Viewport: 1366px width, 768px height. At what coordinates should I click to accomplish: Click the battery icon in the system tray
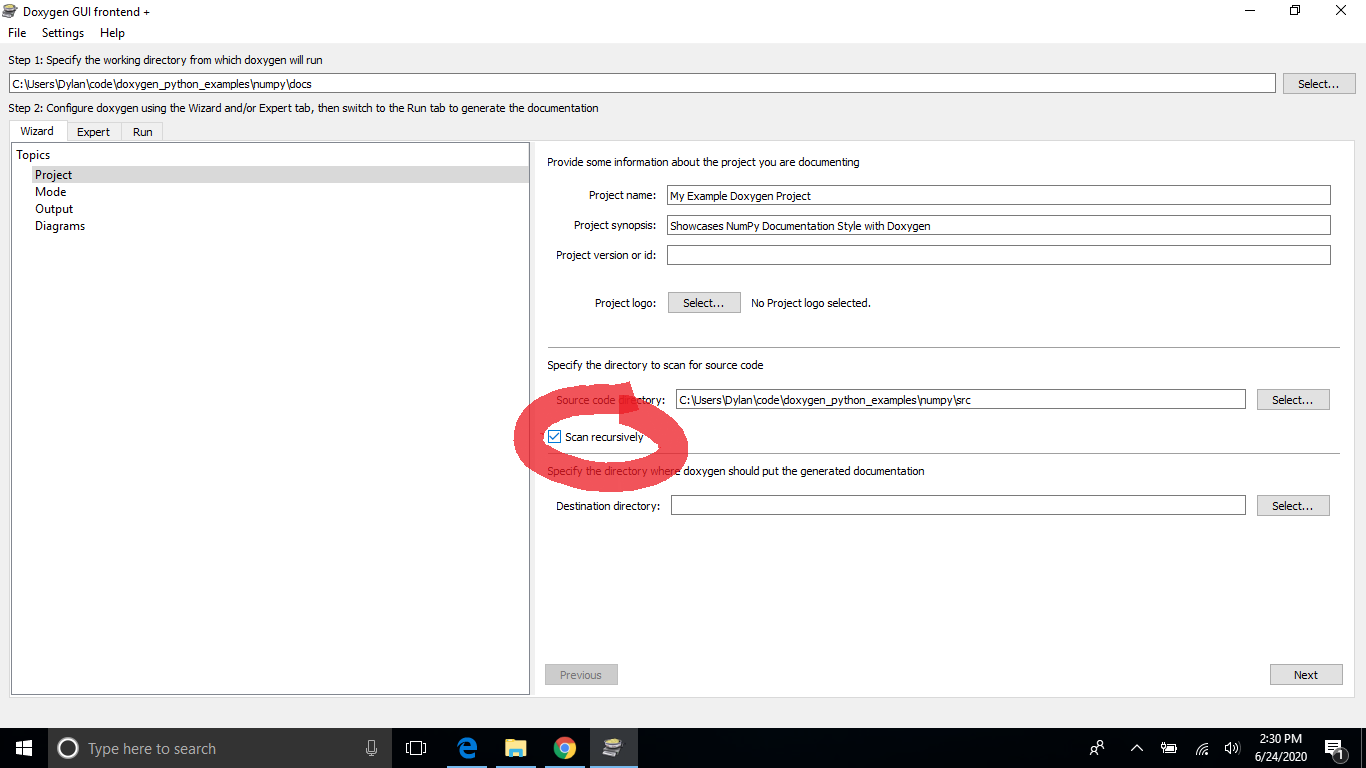[x=1168, y=748]
